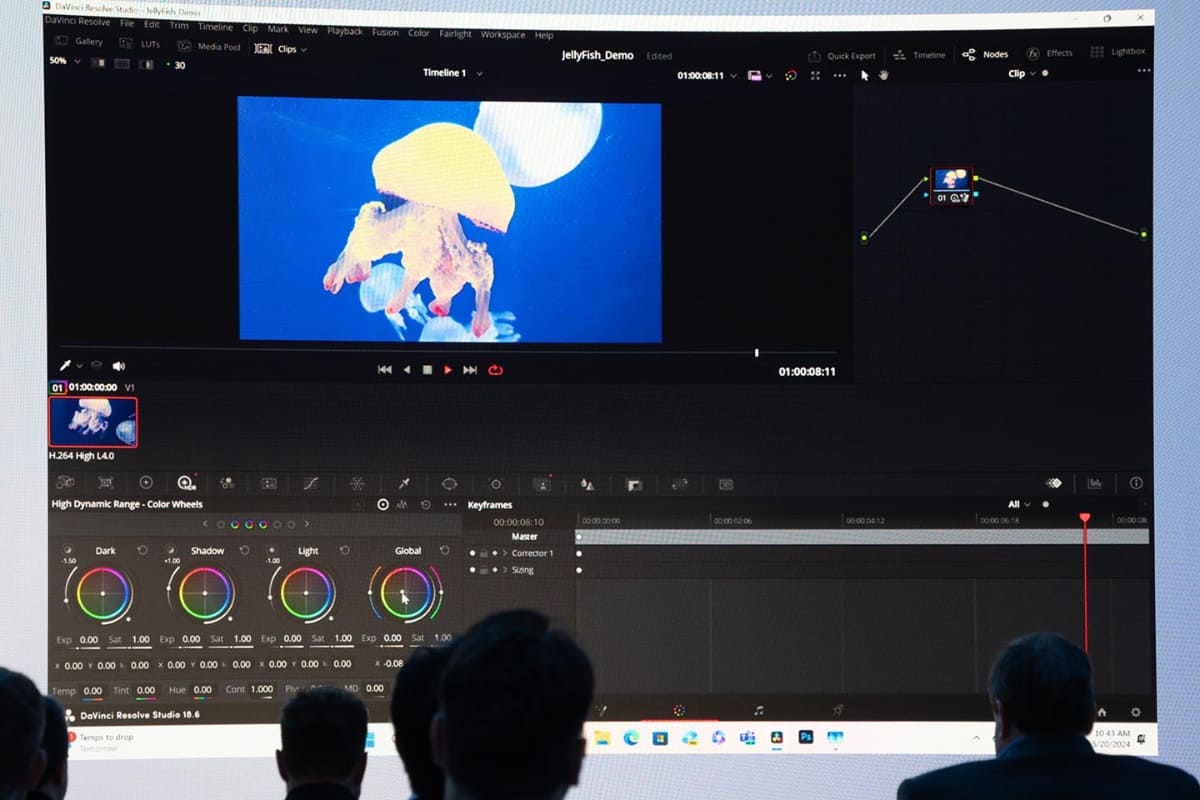The width and height of the screenshot is (1200, 800).
Task: Open the Nodes panel
Action: tap(986, 53)
